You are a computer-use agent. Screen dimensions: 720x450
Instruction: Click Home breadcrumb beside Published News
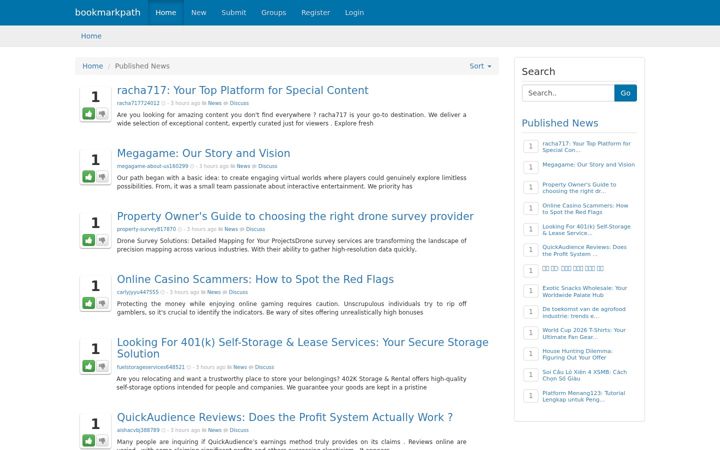click(x=92, y=66)
